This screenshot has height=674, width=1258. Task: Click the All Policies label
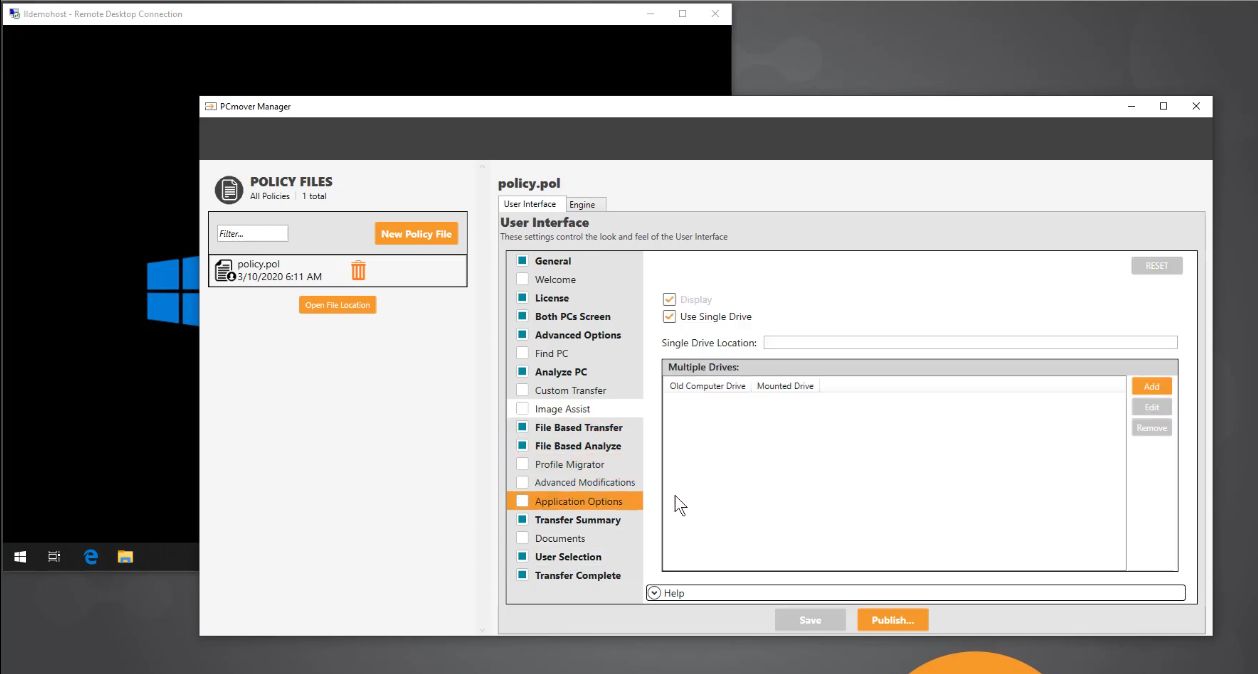coord(270,196)
